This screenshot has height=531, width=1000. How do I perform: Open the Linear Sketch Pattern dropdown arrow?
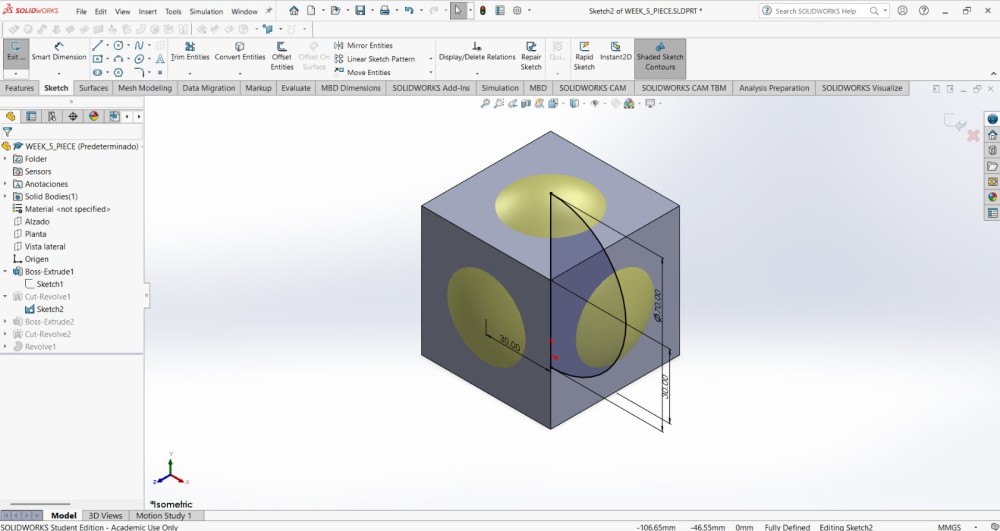point(430,59)
